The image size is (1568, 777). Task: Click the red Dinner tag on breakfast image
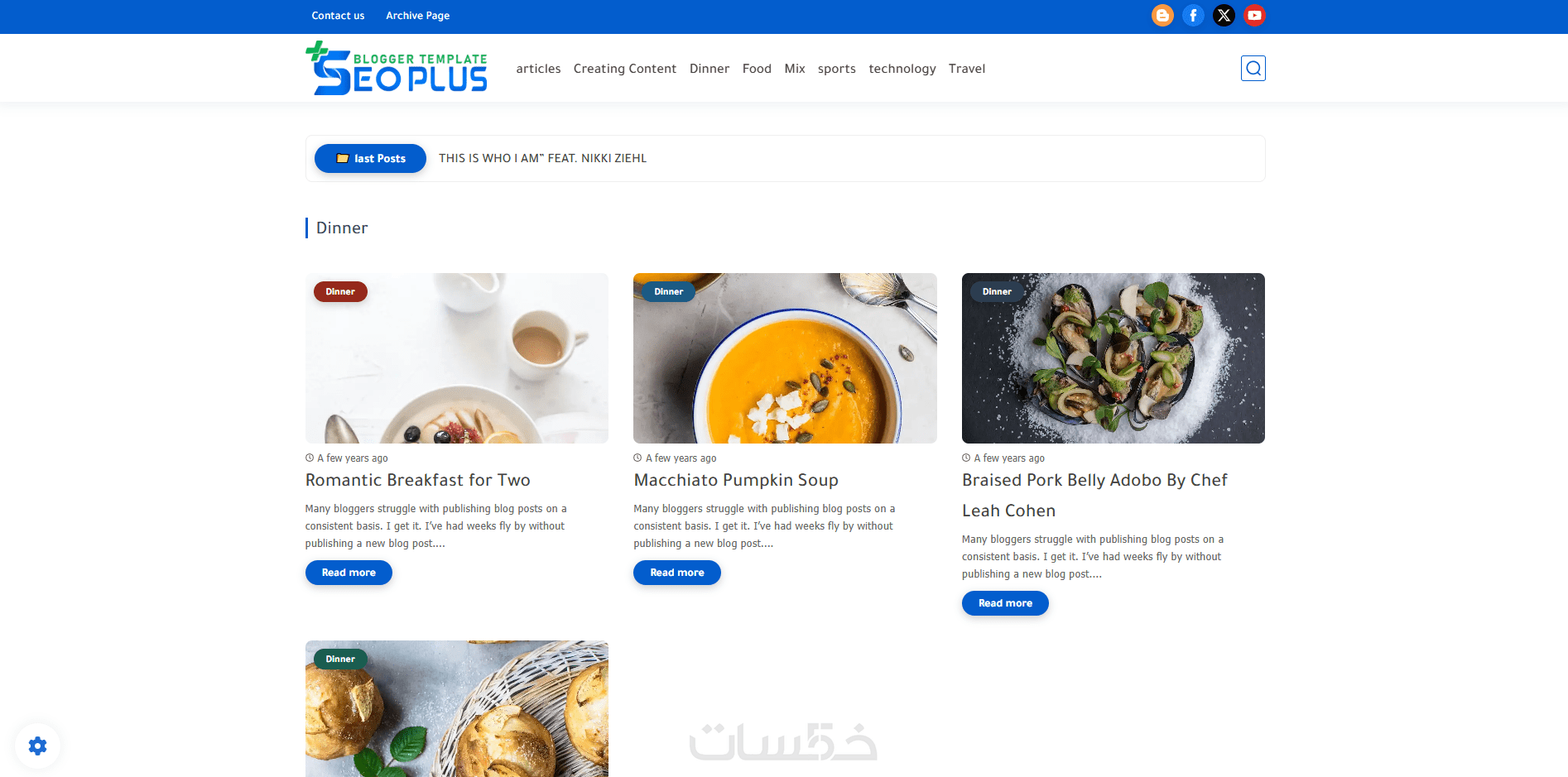(340, 291)
